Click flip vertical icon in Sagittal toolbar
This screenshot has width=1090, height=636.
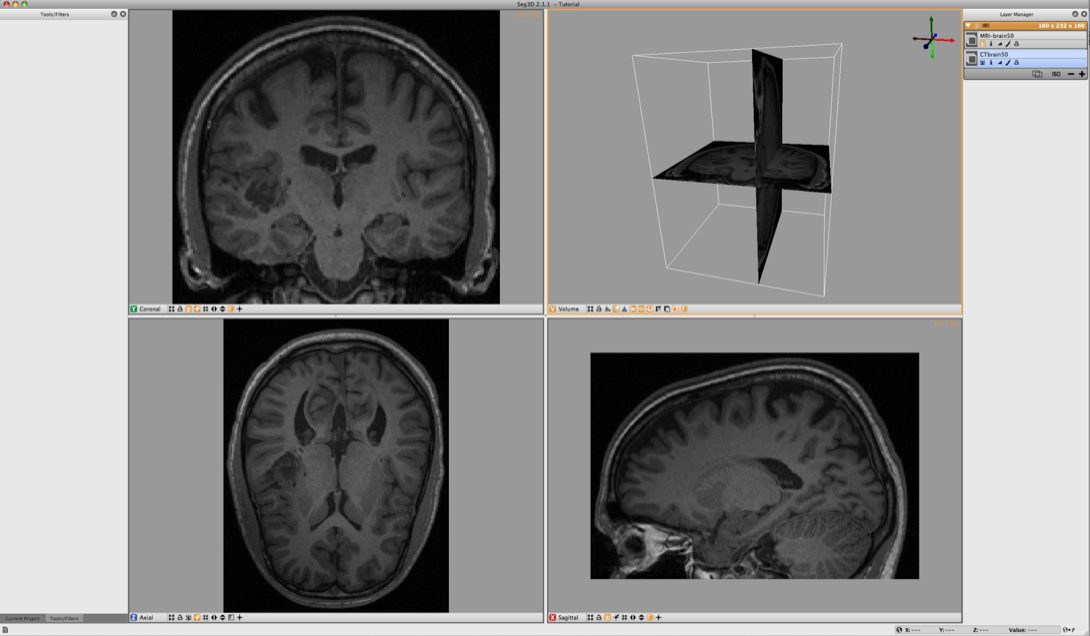pyautogui.click(x=641, y=617)
